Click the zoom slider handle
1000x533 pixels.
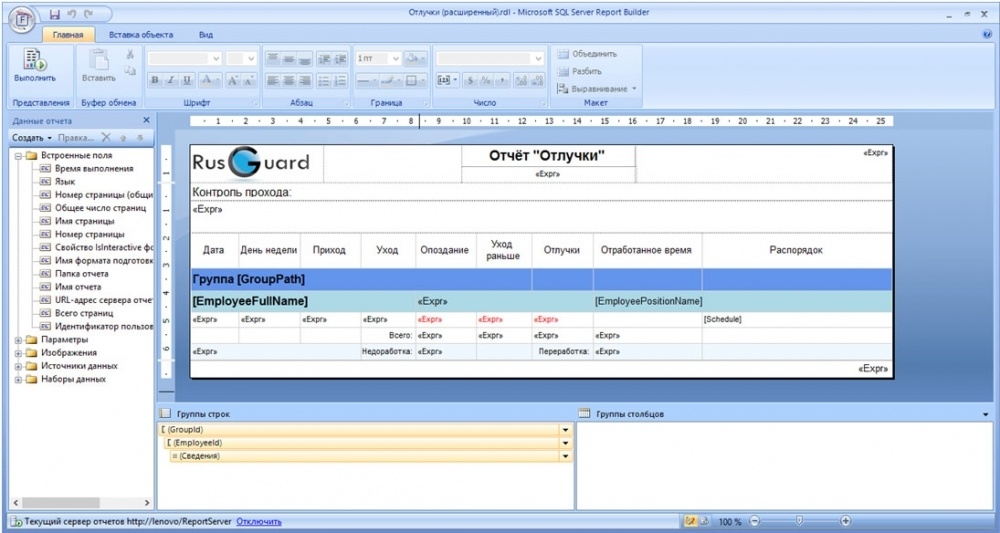coord(800,521)
